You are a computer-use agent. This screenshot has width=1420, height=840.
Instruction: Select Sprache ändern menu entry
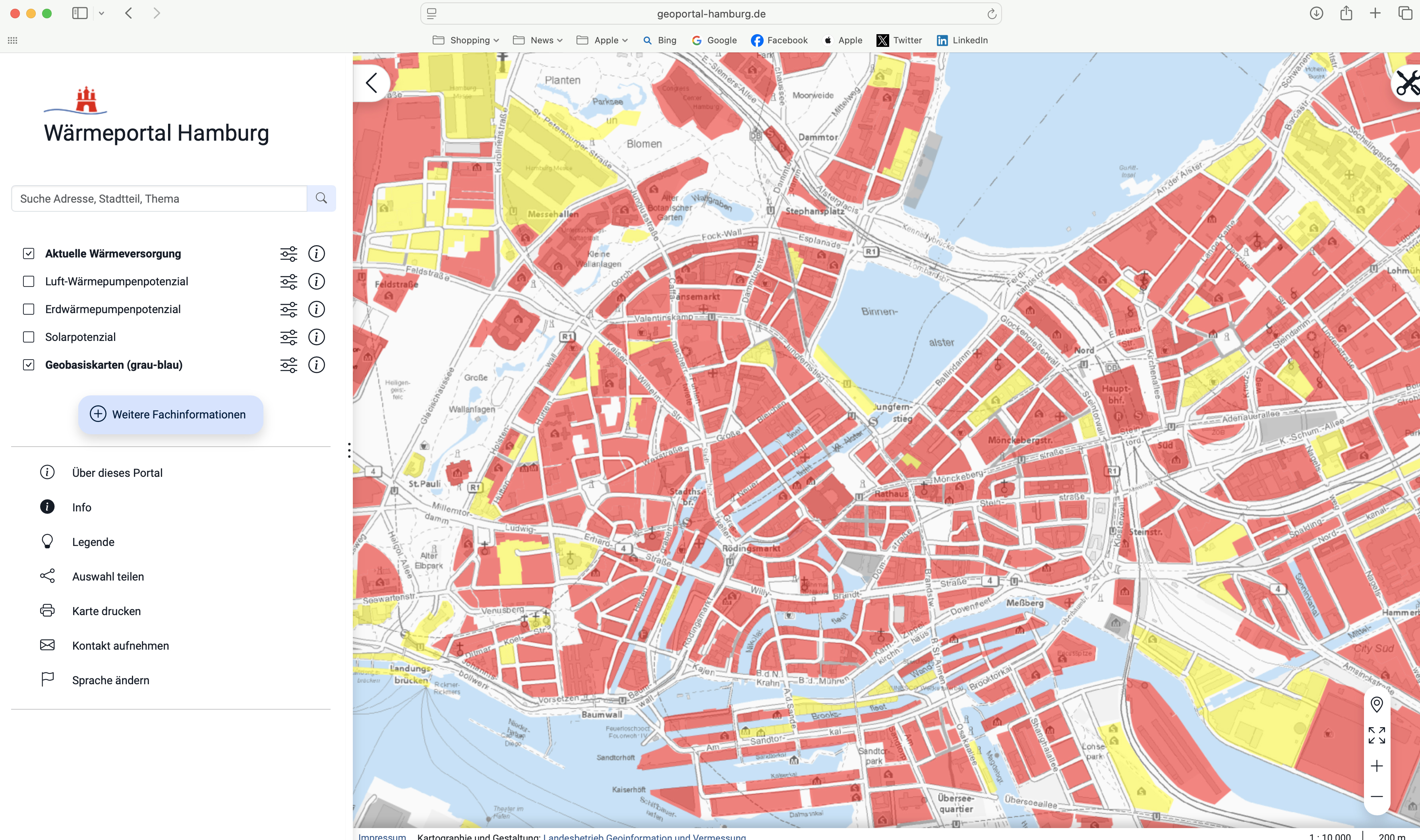coord(110,680)
